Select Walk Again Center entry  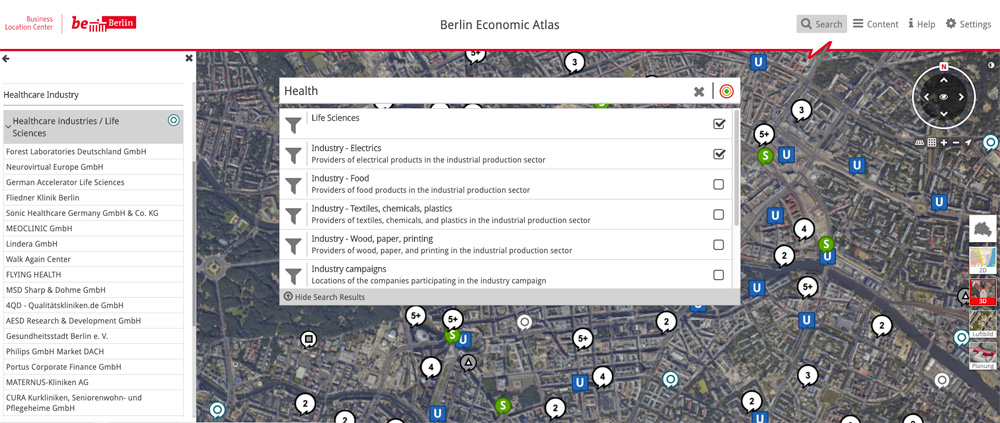(x=93, y=260)
